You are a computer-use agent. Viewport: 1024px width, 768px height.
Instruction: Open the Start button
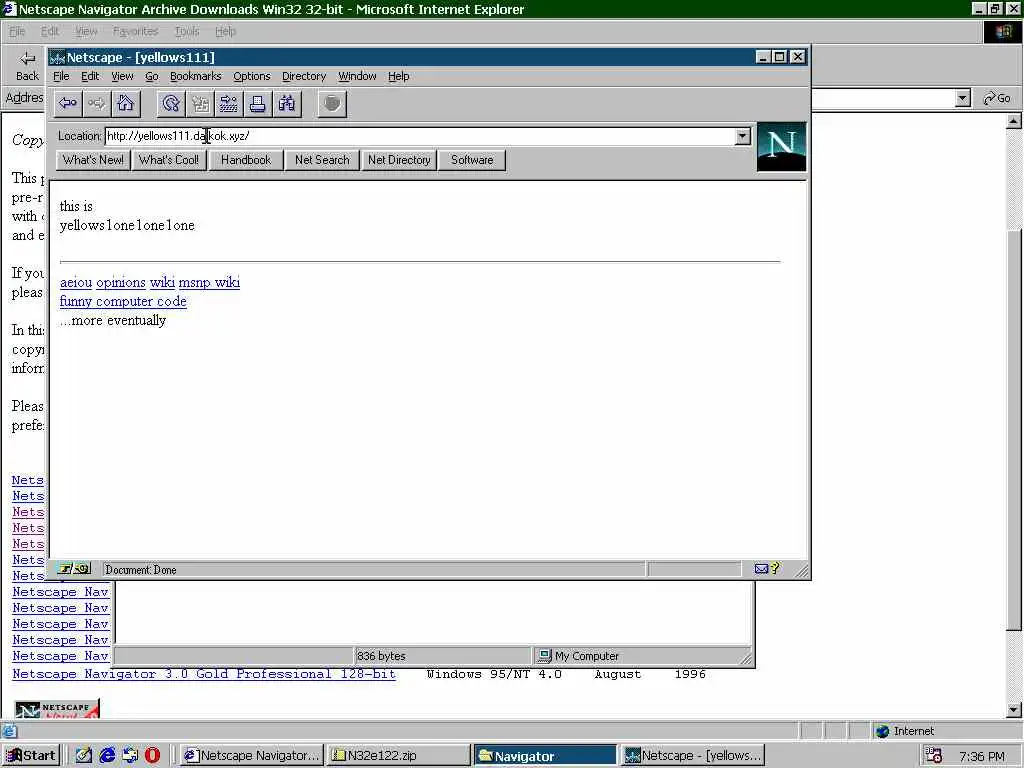click(x=31, y=756)
